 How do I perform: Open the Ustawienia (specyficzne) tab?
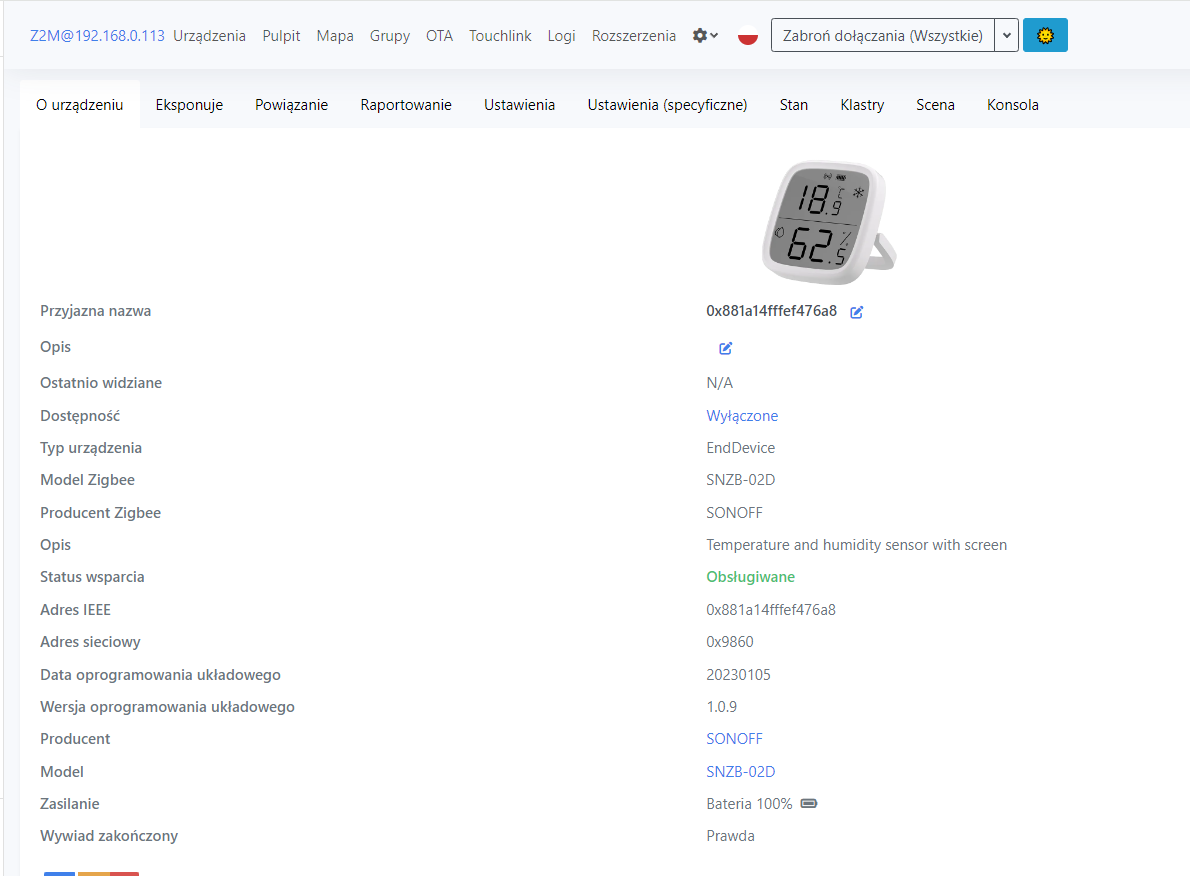667,105
